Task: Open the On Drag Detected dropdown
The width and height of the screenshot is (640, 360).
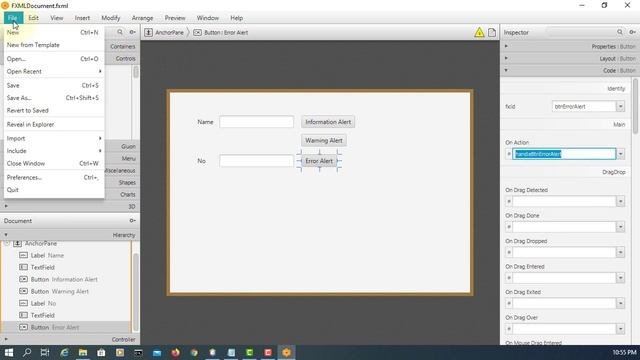Action: 620,201
